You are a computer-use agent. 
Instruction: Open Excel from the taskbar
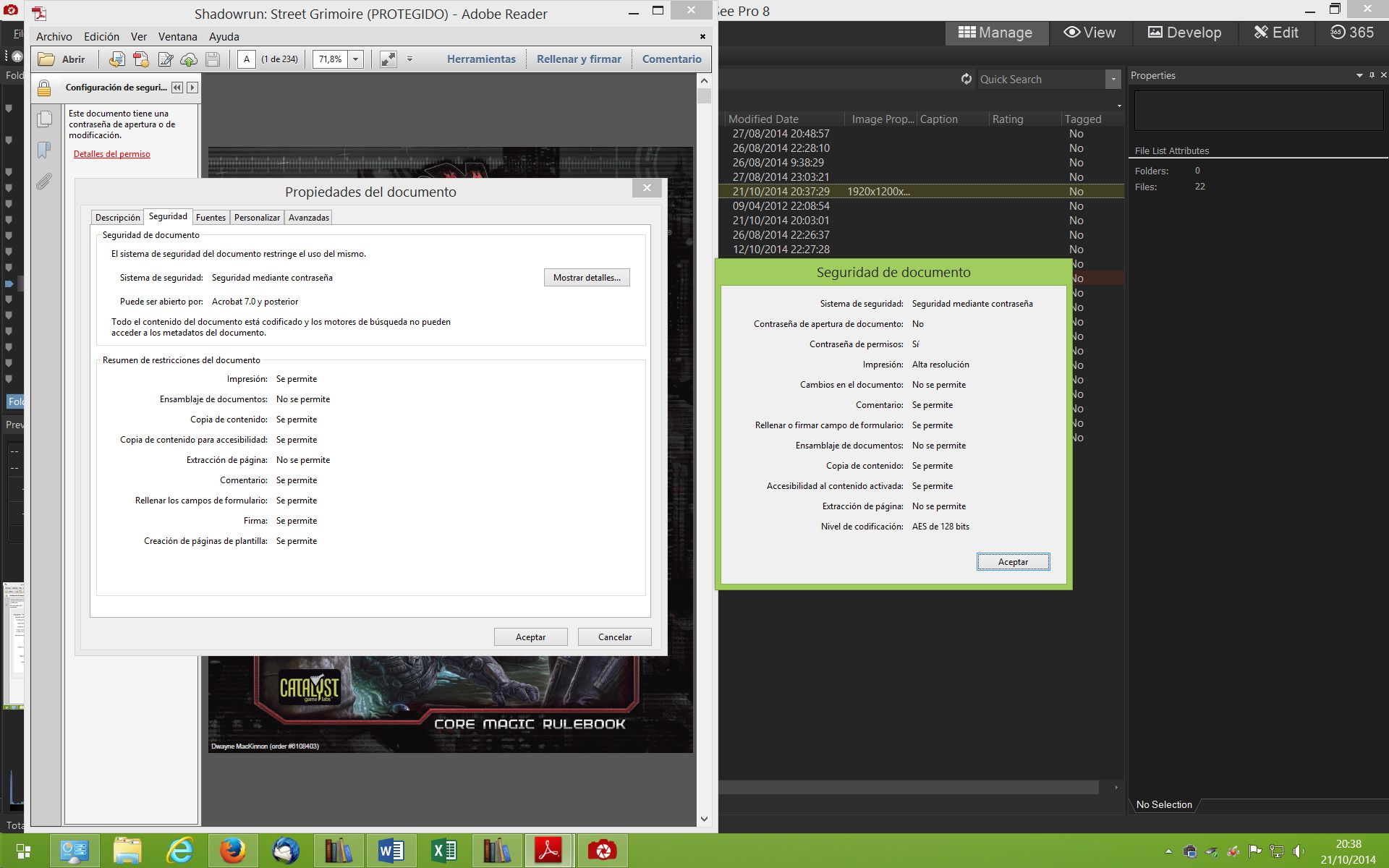tap(443, 851)
